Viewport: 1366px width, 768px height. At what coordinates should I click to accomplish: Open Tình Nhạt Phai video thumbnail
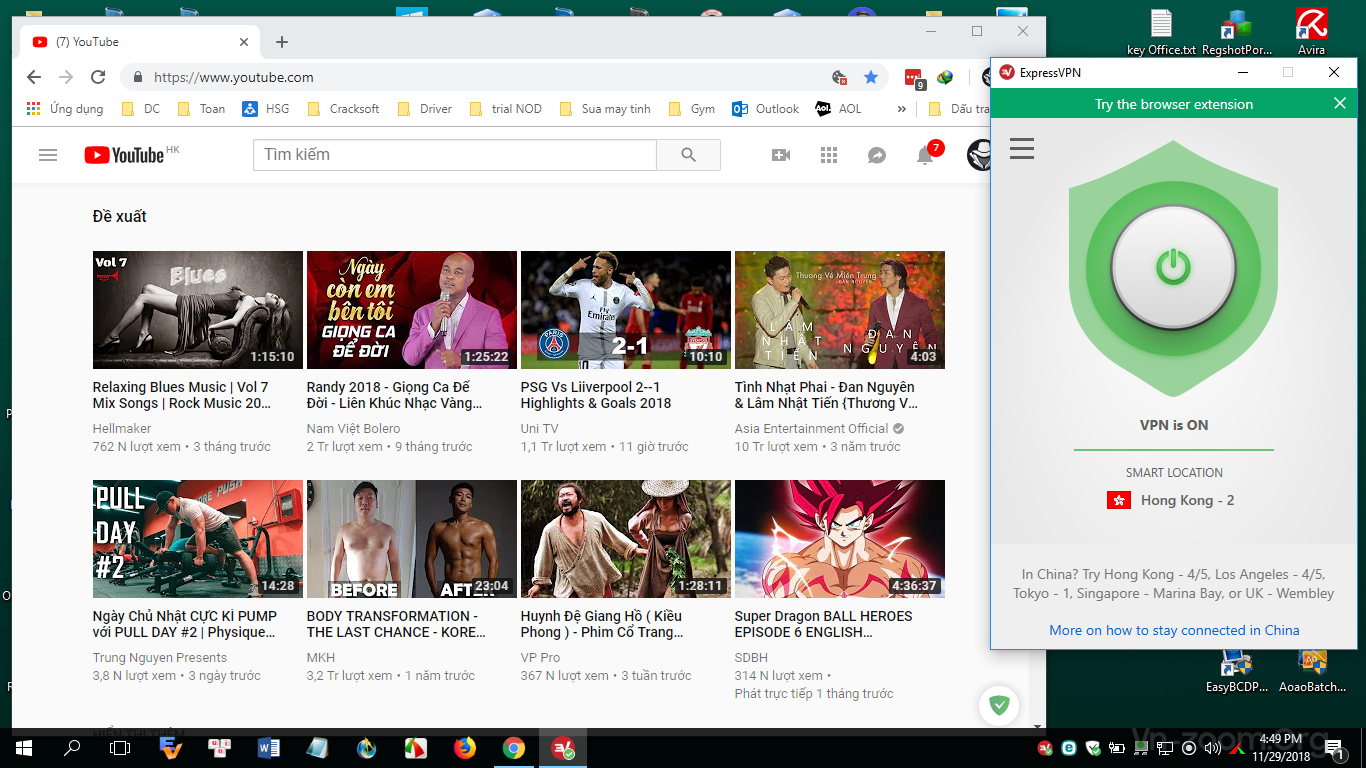[840, 310]
